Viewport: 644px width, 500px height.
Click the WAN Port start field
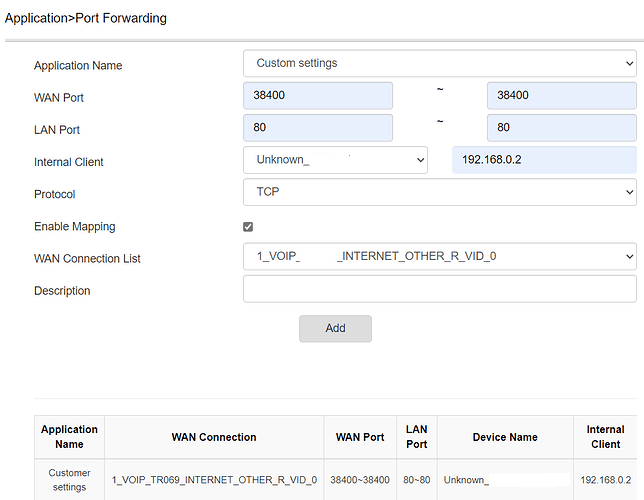(318, 95)
